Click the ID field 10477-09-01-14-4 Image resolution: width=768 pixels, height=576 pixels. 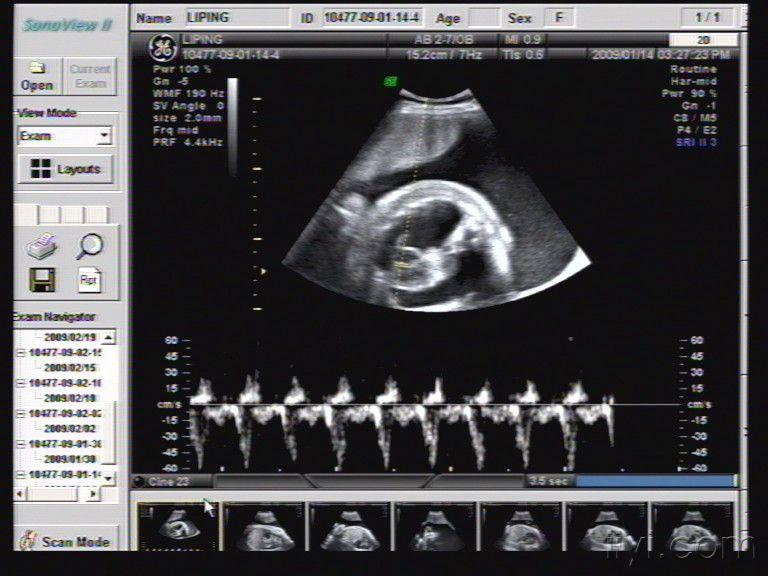pos(372,18)
